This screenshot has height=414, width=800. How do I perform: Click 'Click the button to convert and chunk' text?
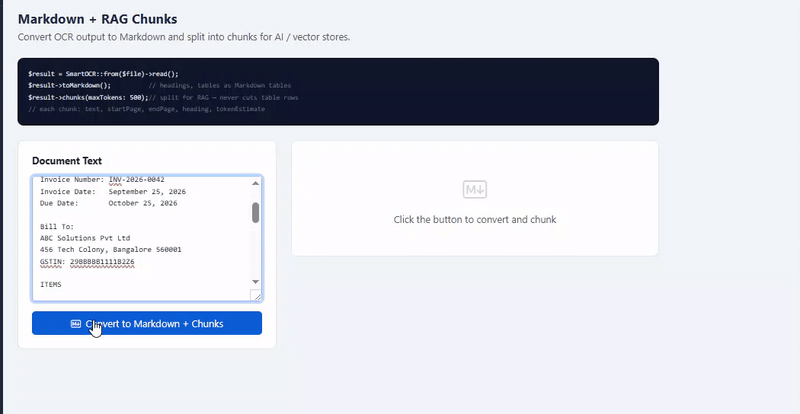474,220
